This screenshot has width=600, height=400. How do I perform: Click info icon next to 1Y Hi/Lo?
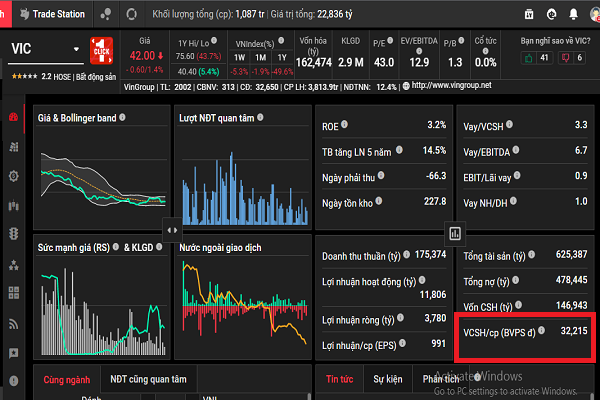pyautogui.click(x=214, y=40)
